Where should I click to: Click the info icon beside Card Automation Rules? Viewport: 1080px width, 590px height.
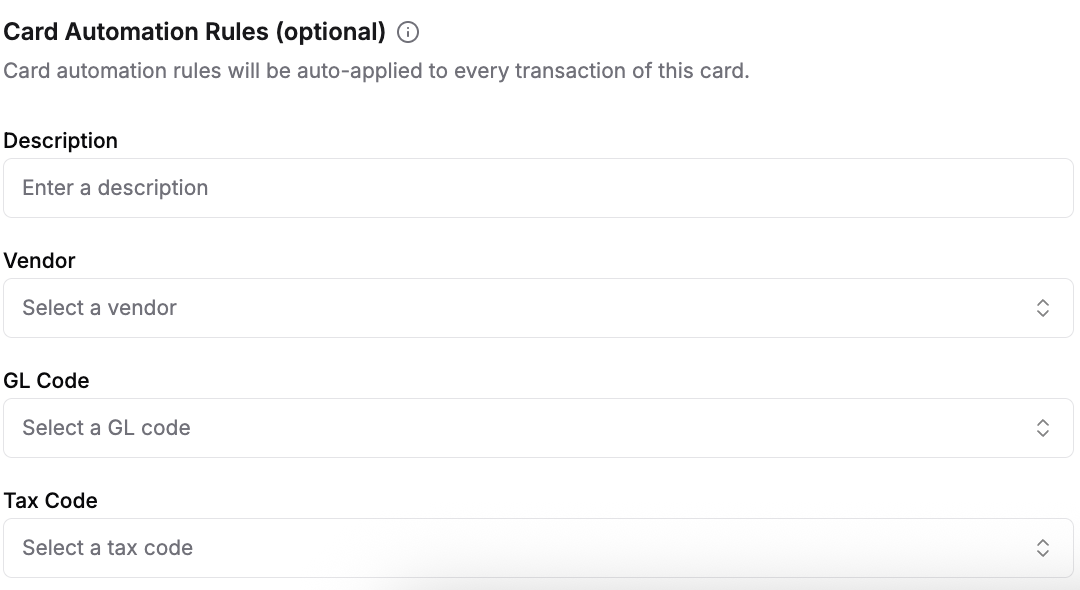408,32
